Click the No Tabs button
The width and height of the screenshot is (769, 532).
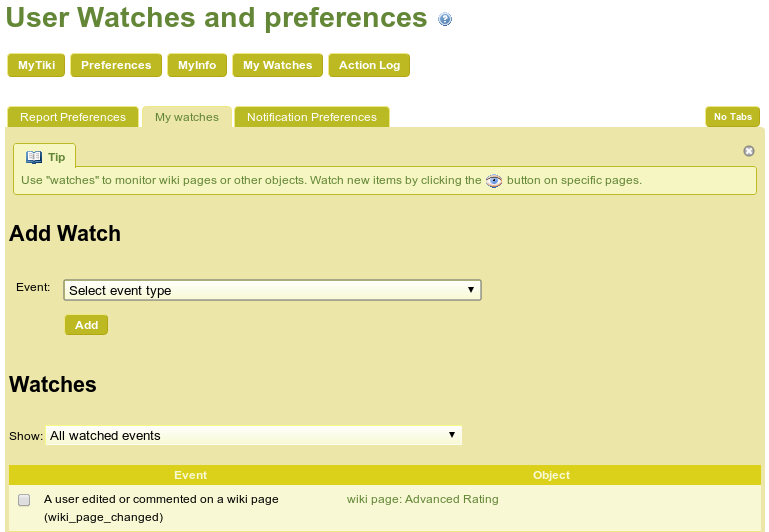tap(733, 117)
